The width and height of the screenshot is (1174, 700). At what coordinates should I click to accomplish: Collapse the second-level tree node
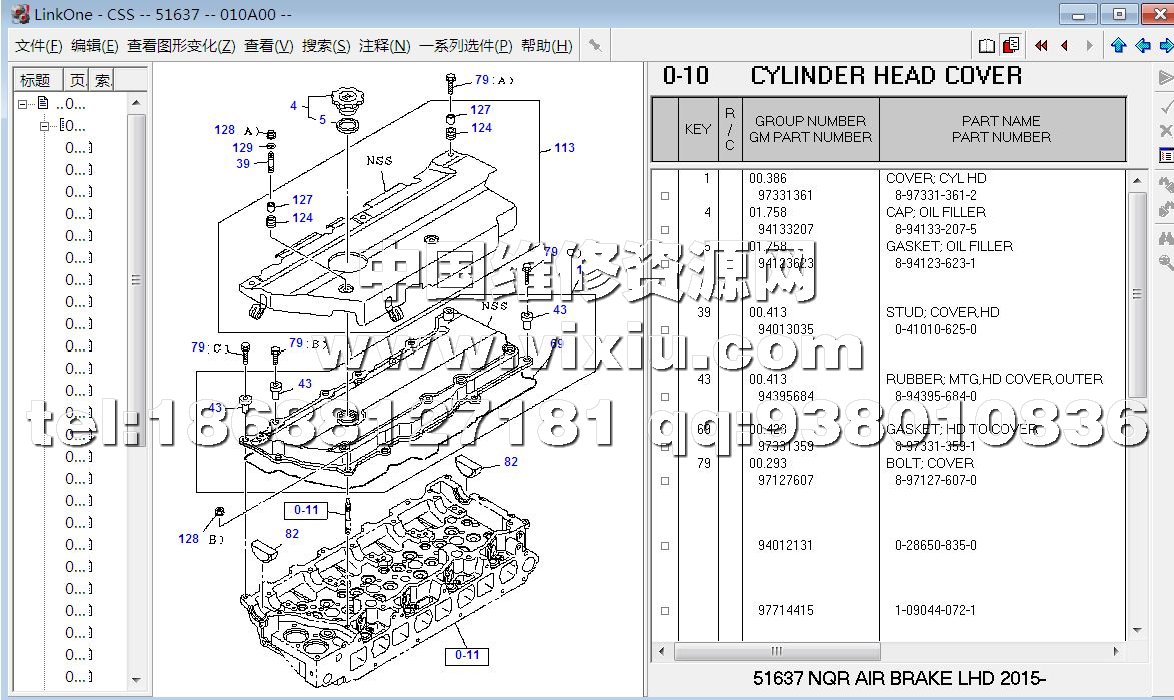coord(45,126)
